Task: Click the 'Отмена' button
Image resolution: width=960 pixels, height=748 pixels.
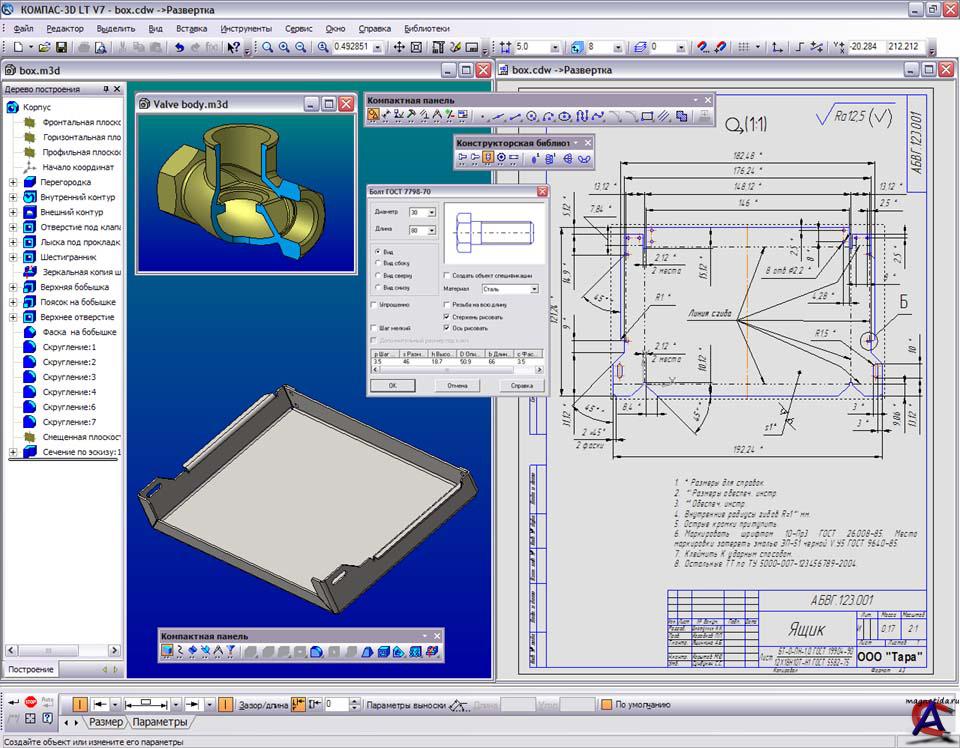Action: coord(457,385)
